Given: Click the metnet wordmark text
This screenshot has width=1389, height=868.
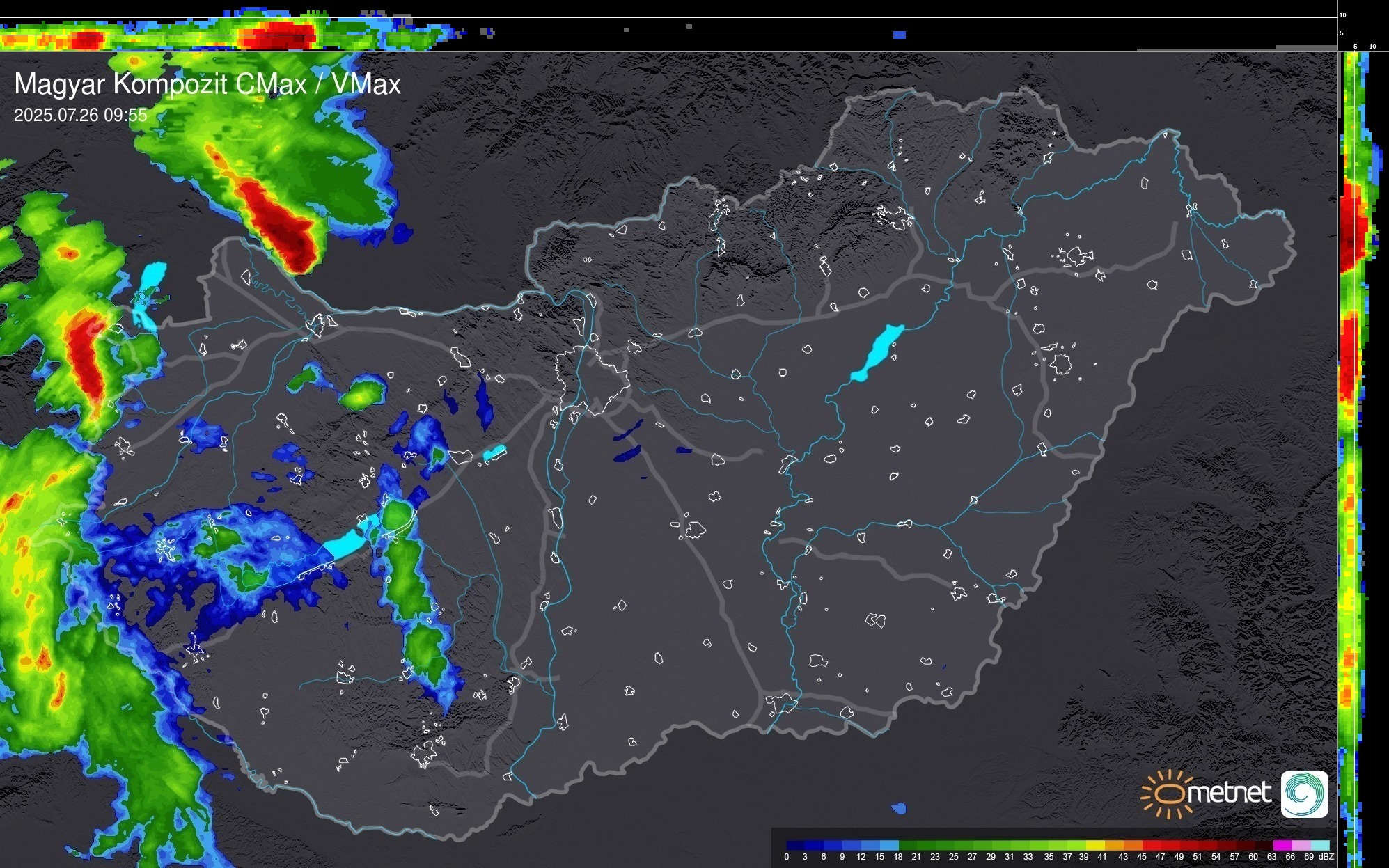Looking at the screenshot, I should click(x=1229, y=793).
